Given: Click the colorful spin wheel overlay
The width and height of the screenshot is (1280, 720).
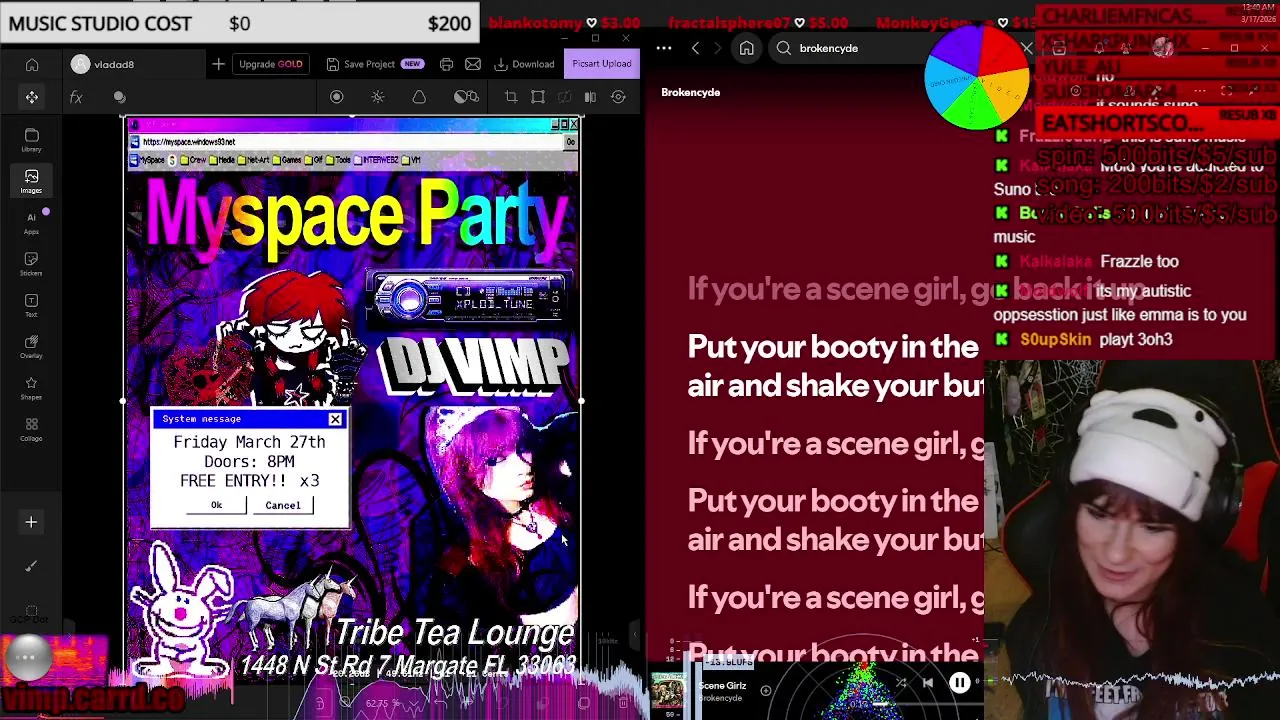Looking at the screenshot, I should 977,78.
